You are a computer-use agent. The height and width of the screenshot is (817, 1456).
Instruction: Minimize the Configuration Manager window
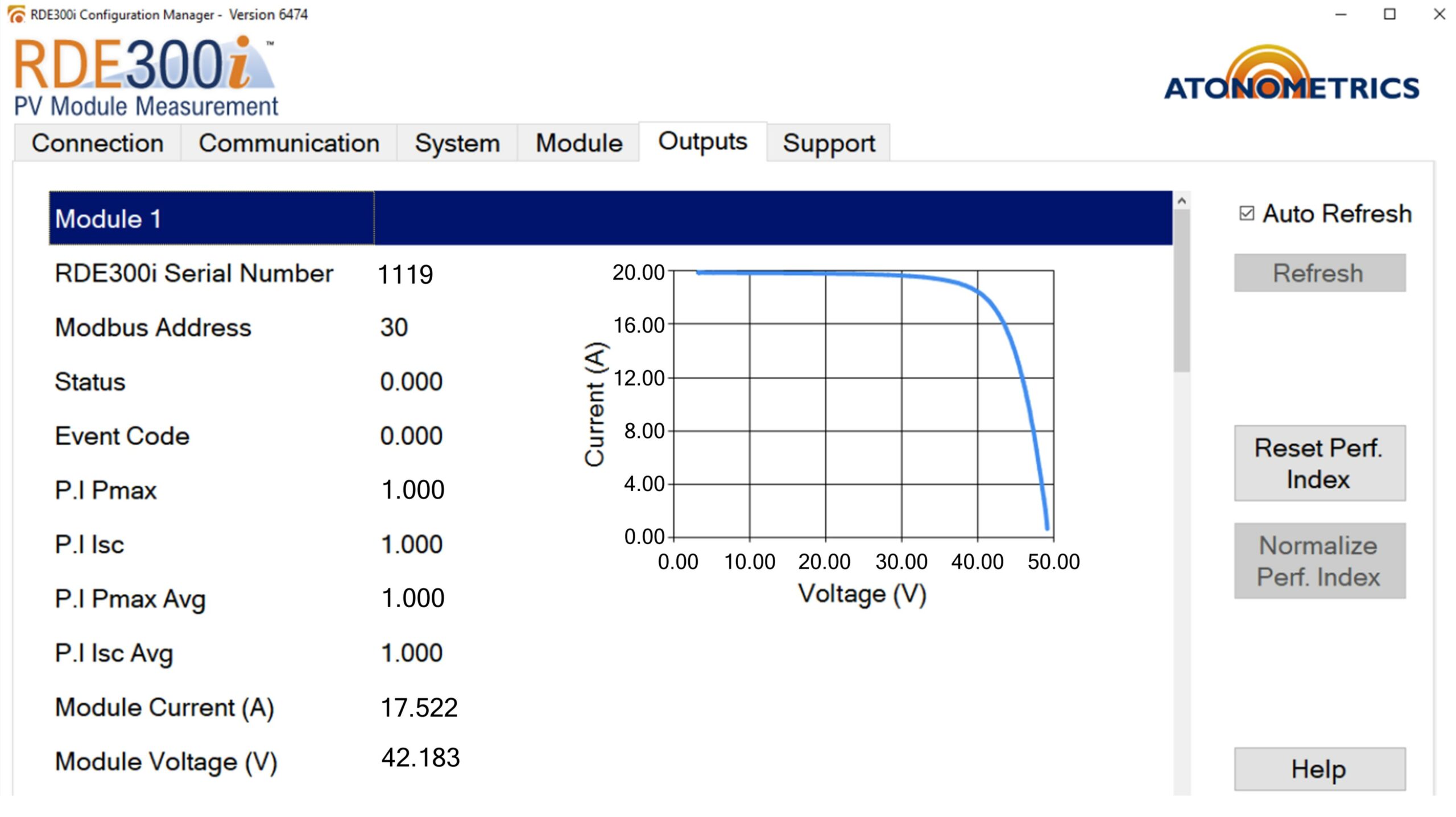(x=1341, y=14)
